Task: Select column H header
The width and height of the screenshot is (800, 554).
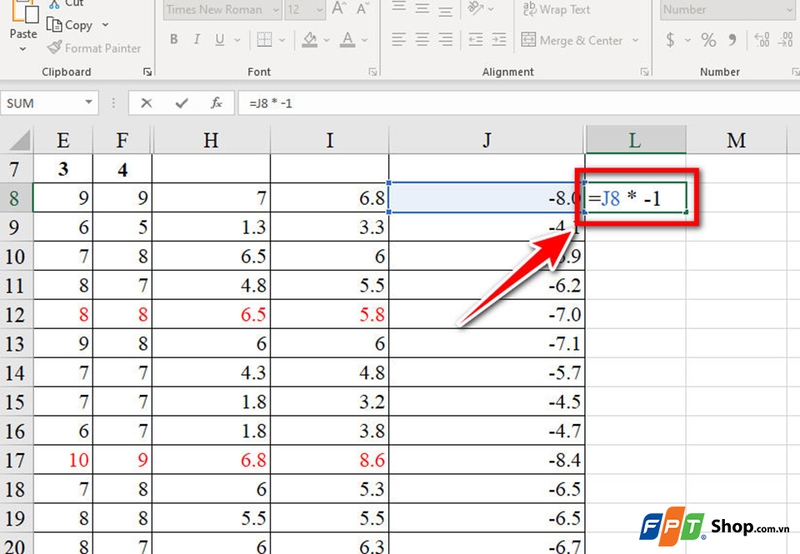Action: pos(211,140)
